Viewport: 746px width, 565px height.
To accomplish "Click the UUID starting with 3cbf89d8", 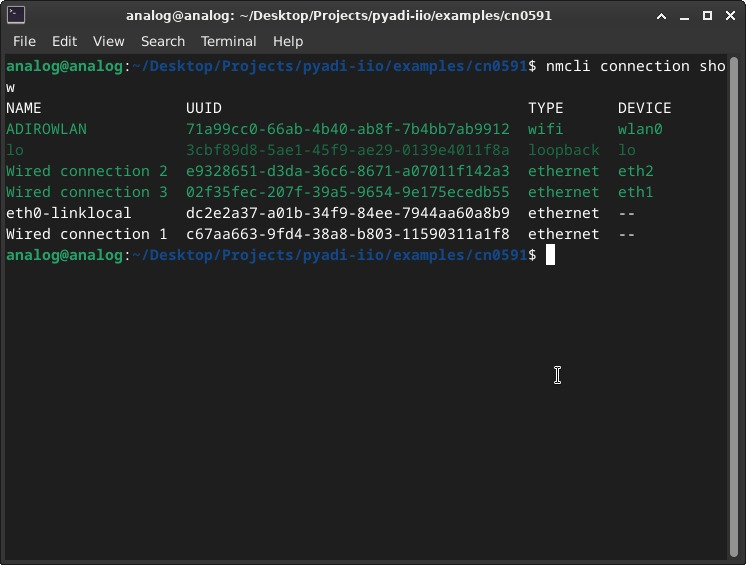I will [x=348, y=150].
